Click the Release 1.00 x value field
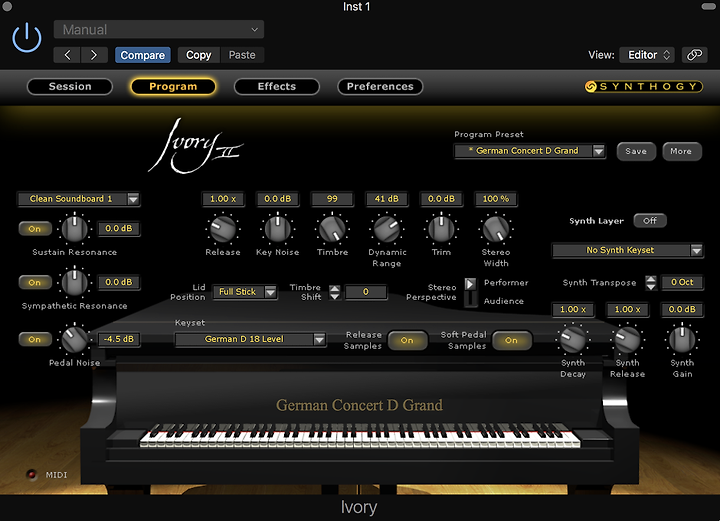Viewport: 720px width, 521px height. pyautogui.click(x=223, y=199)
